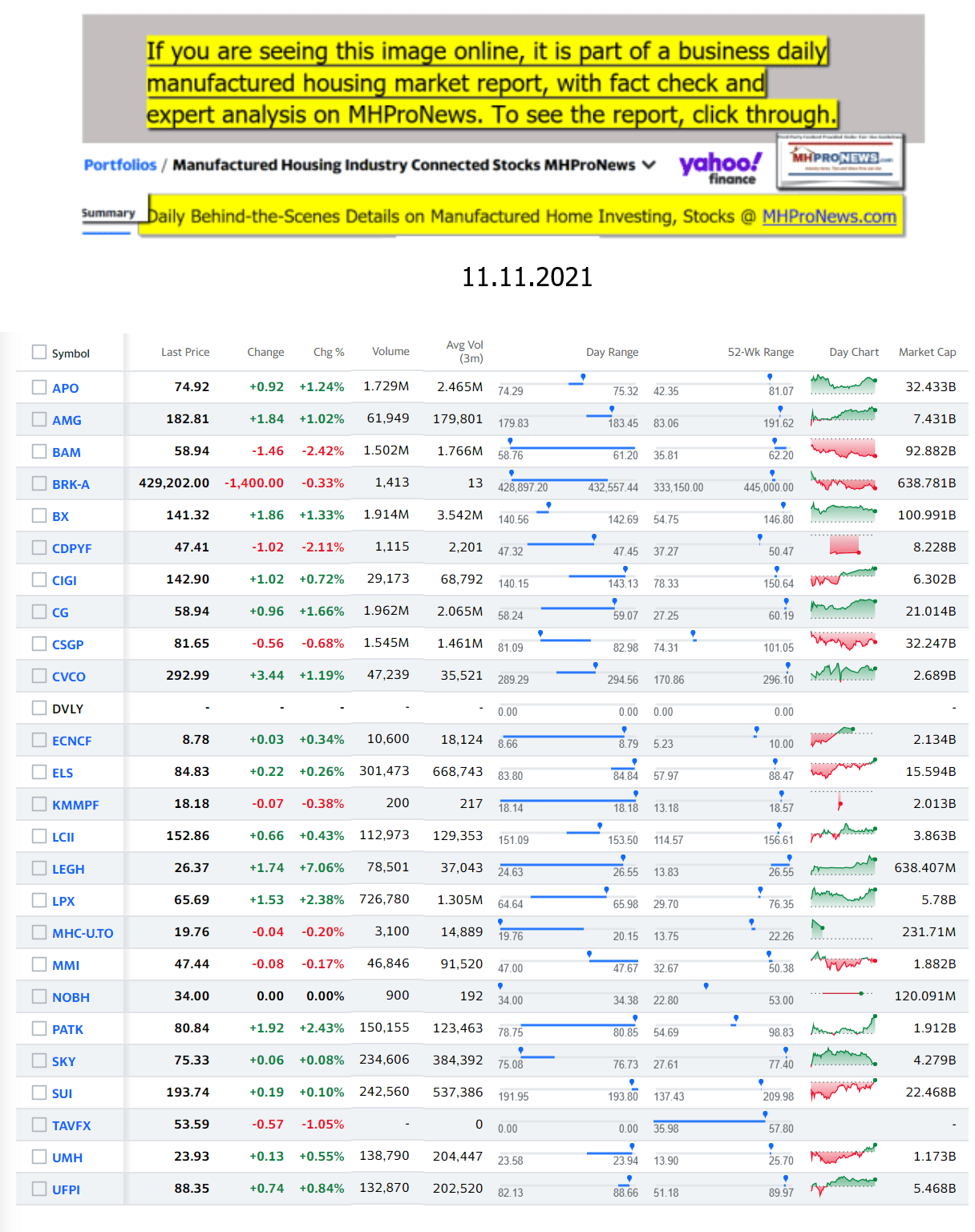Screen dimensions: 975x1232
Task: Open the MHProNews.com hyperlink
Action: click(x=829, y=216)
